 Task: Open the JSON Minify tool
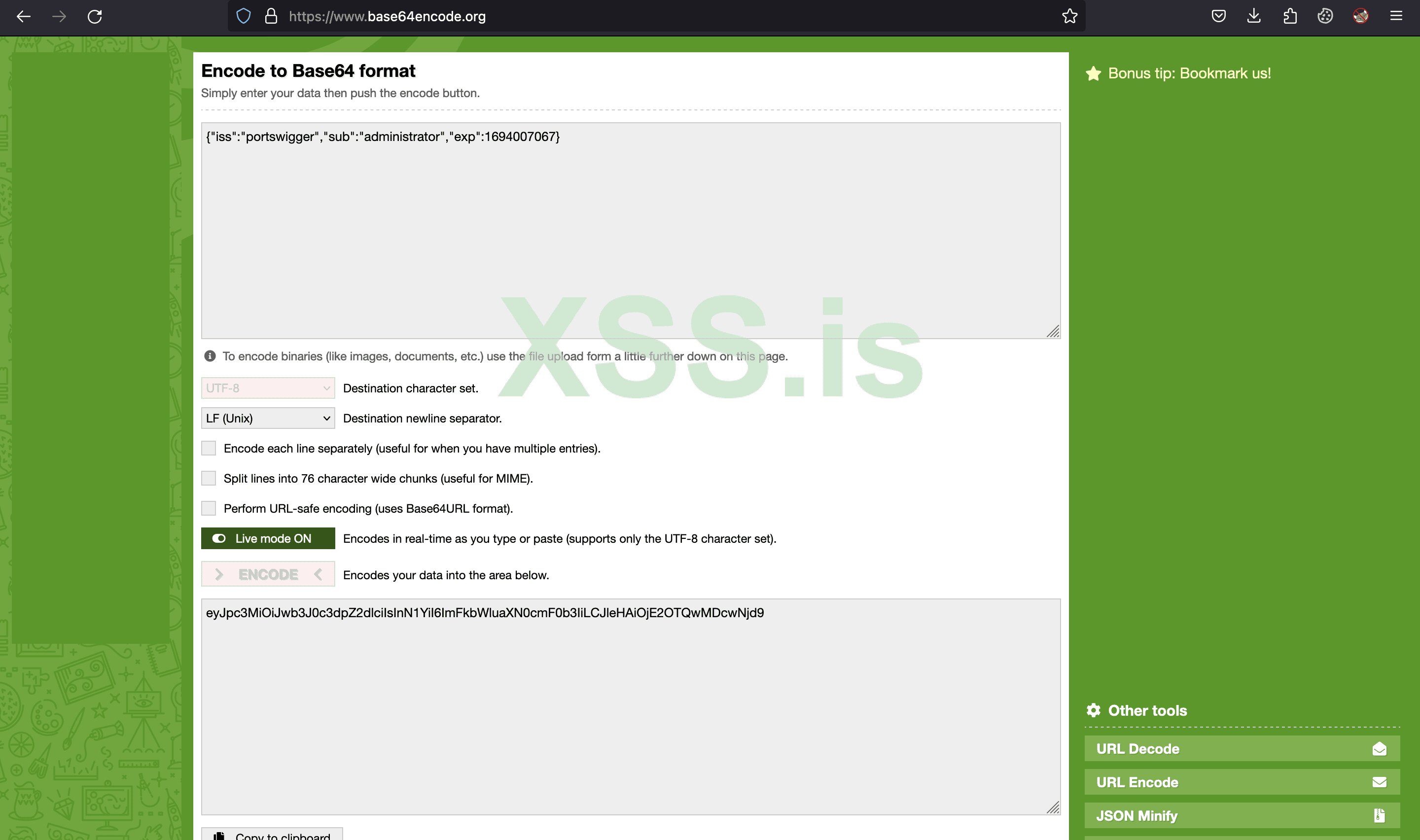pyautogui.click(x=1242, y=816)
